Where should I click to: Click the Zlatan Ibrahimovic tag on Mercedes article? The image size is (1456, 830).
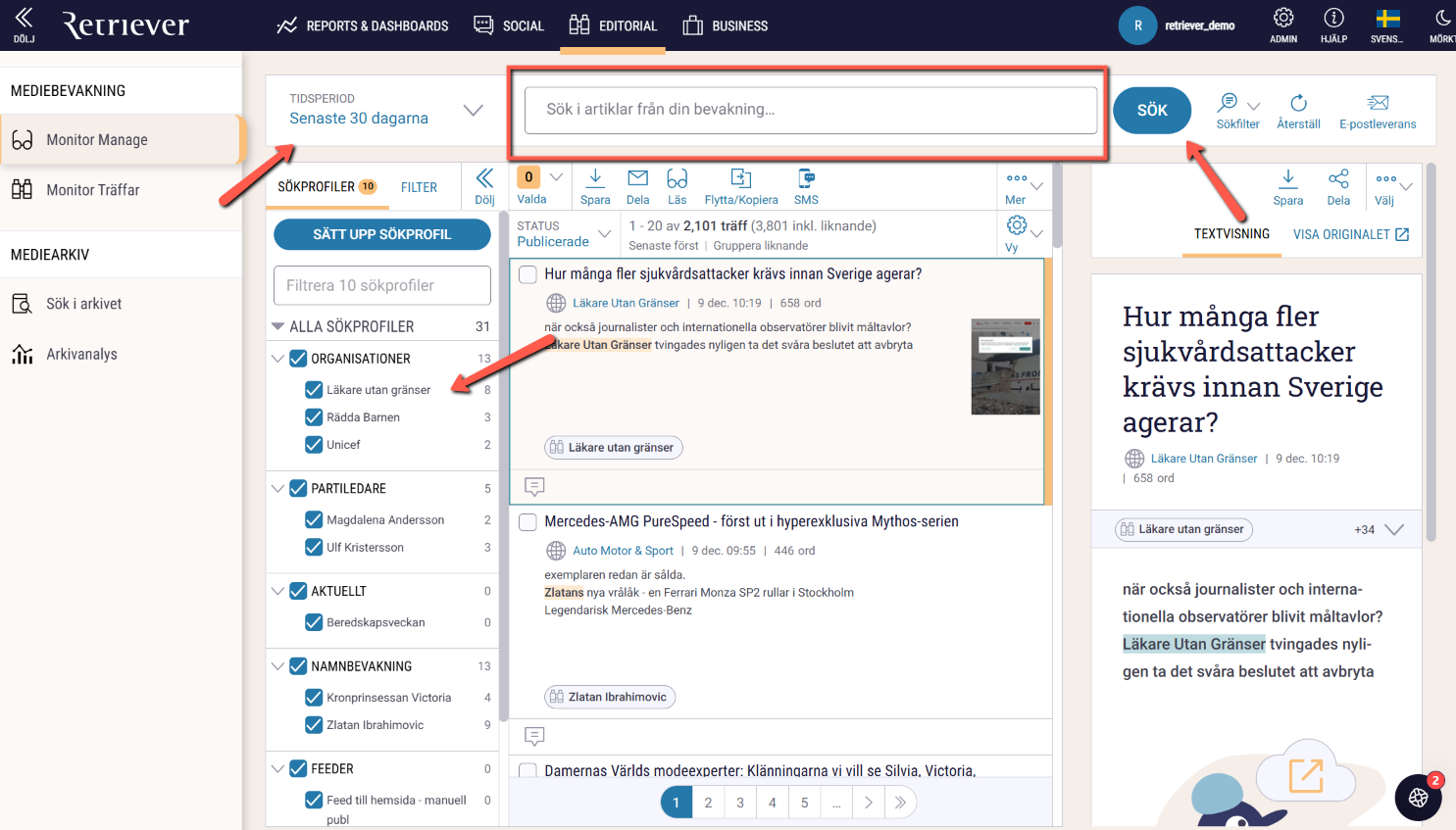click(610, 697)
